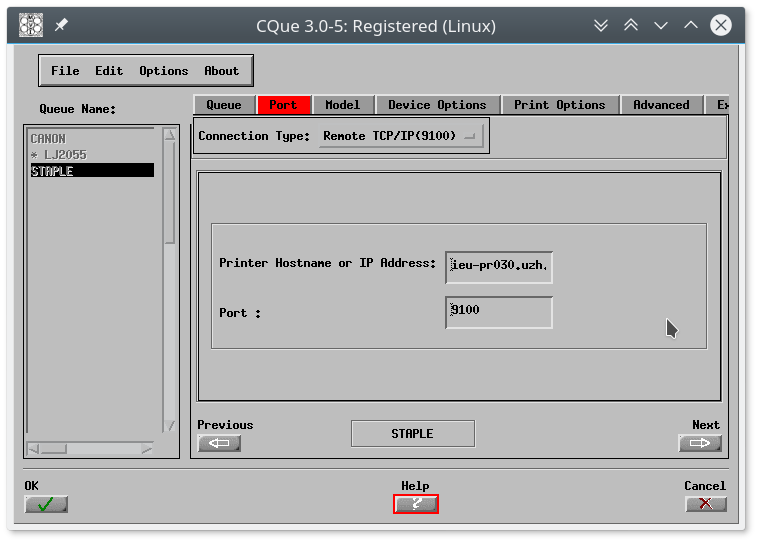Open the window menu icon in title bar
Viewport: 758px width, 543px height.
coord(32,25)
